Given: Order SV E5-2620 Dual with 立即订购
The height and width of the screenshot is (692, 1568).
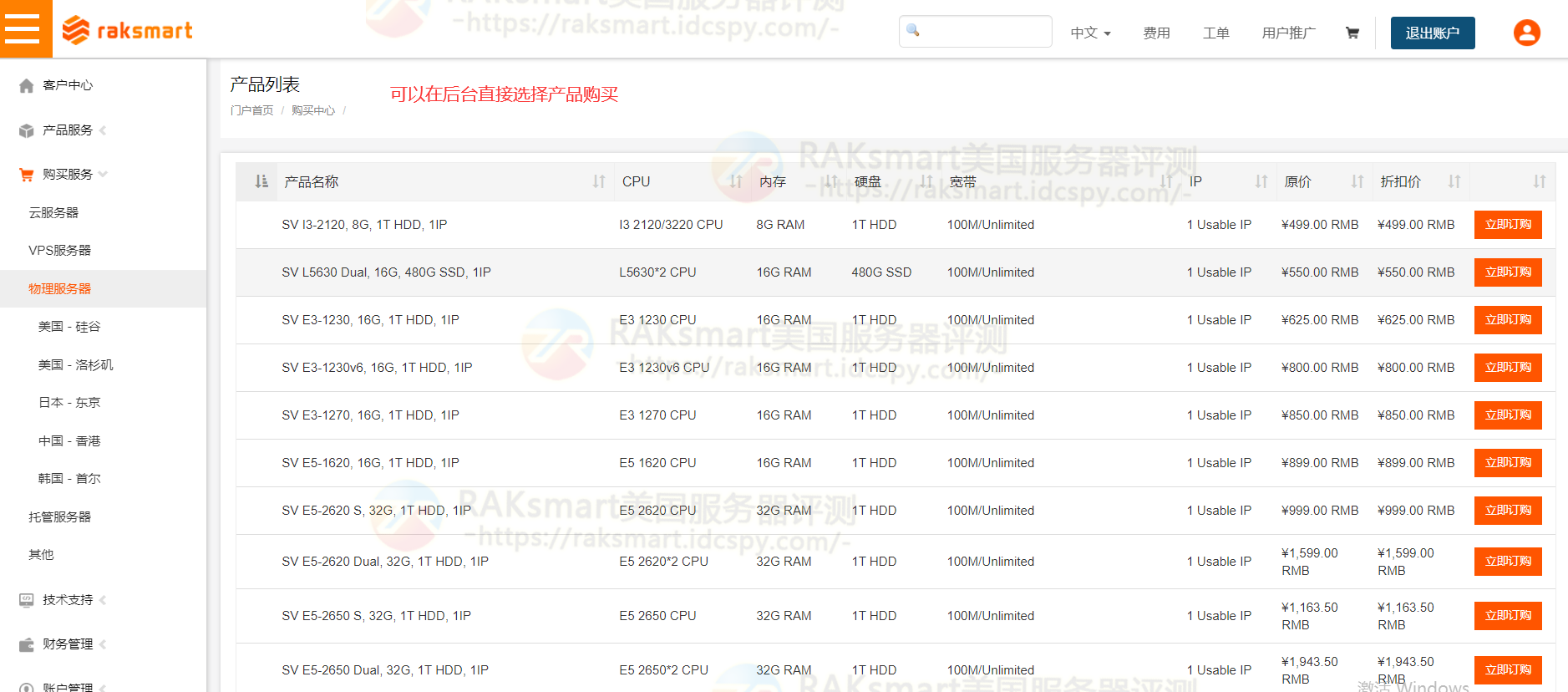Looking at the screenshot, I should pyautogui.click(x=1508, y=562).
